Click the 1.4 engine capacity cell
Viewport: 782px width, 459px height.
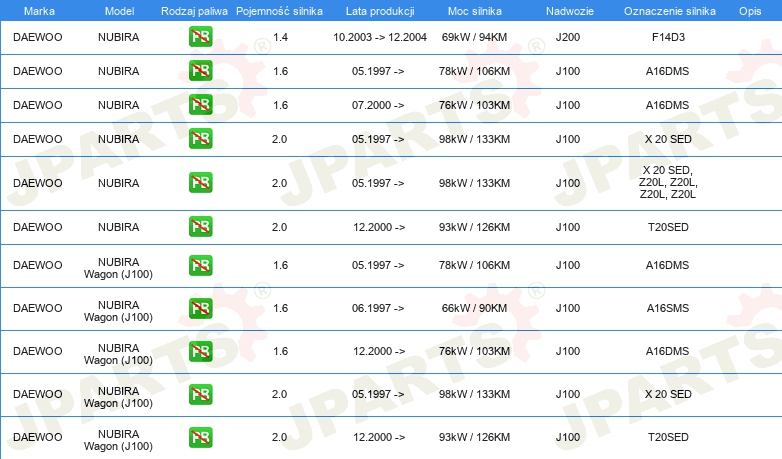click(x=280, y=37)
